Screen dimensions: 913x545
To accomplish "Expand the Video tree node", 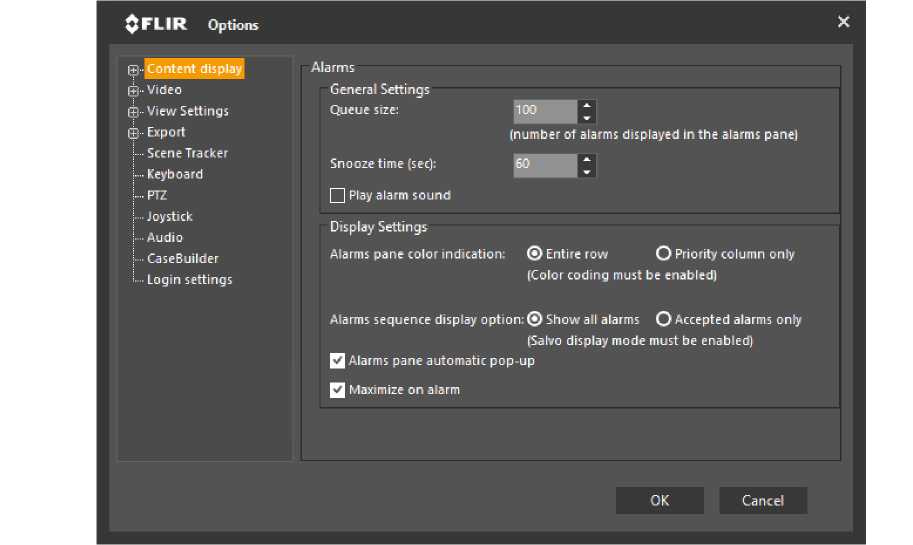I will tap(132, 91).
